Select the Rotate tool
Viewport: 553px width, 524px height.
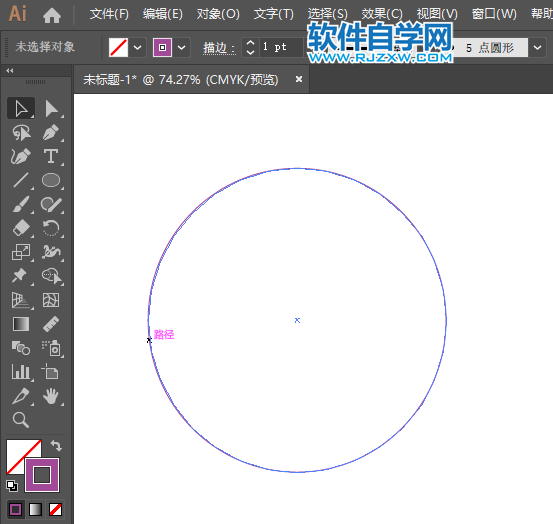tap(51, 228)
